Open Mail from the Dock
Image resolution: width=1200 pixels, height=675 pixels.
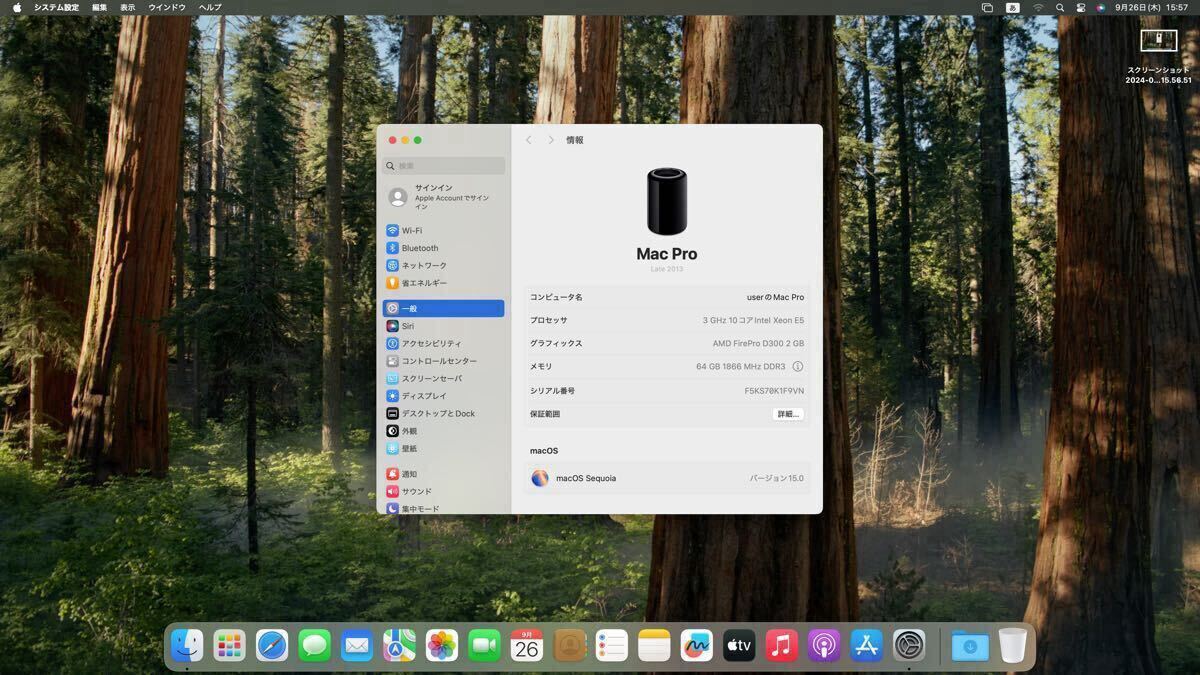357,646
